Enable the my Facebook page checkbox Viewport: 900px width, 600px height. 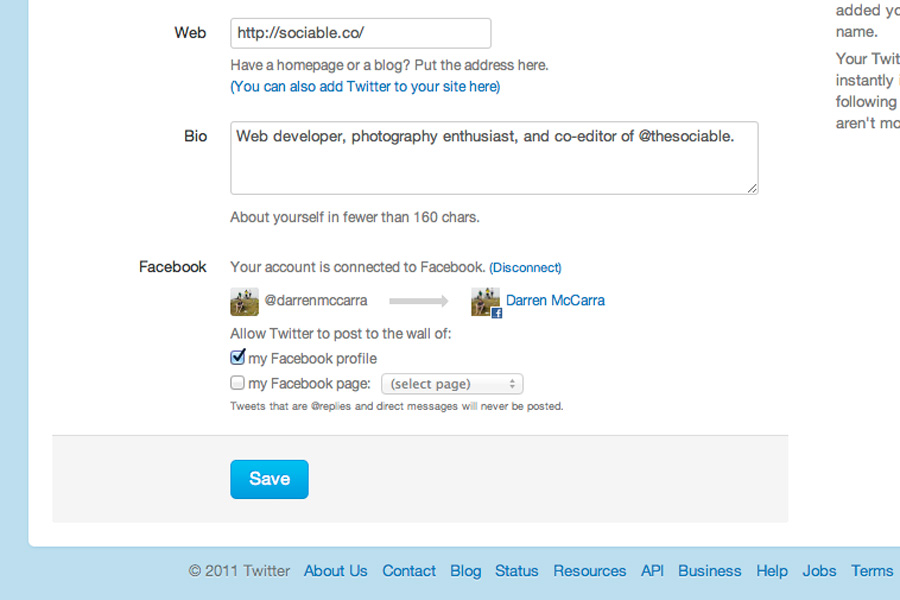click(x=238, y=383)
